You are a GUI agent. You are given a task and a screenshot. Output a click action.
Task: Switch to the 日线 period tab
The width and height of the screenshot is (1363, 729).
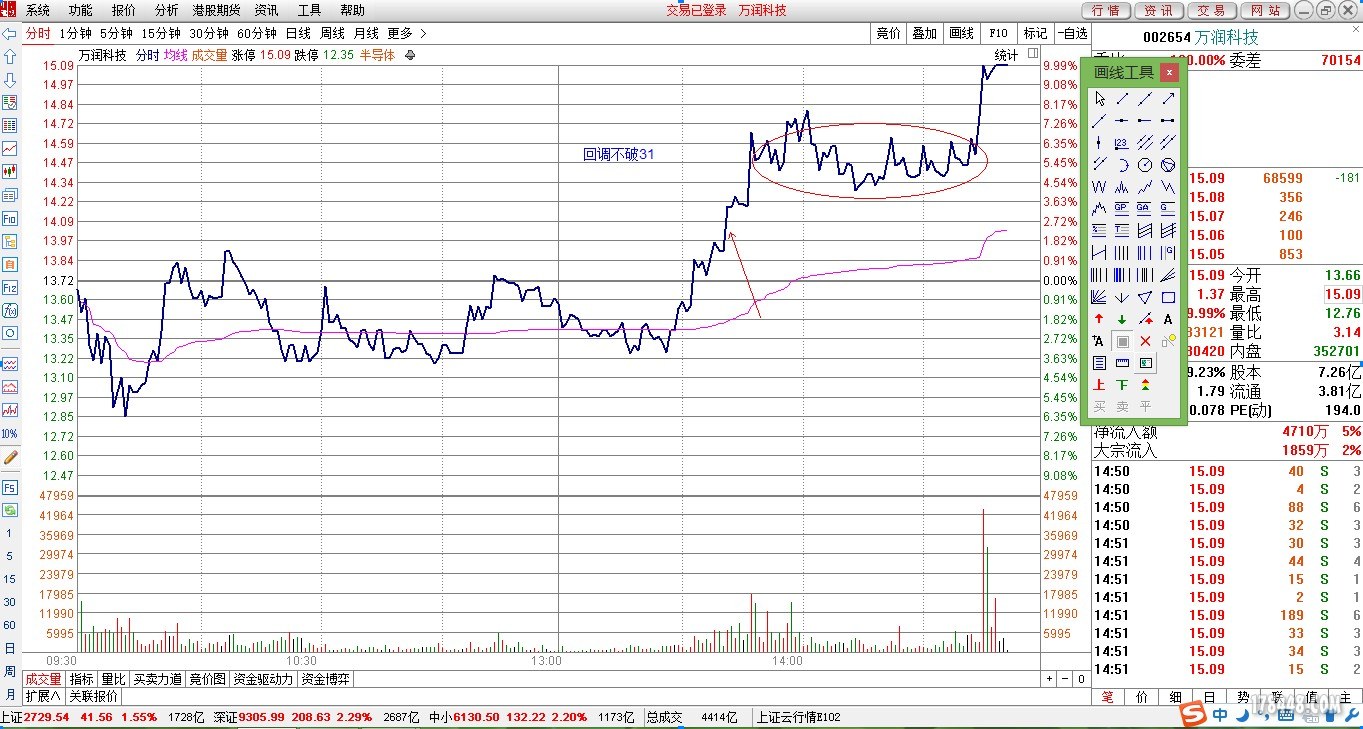click(298, 33)
